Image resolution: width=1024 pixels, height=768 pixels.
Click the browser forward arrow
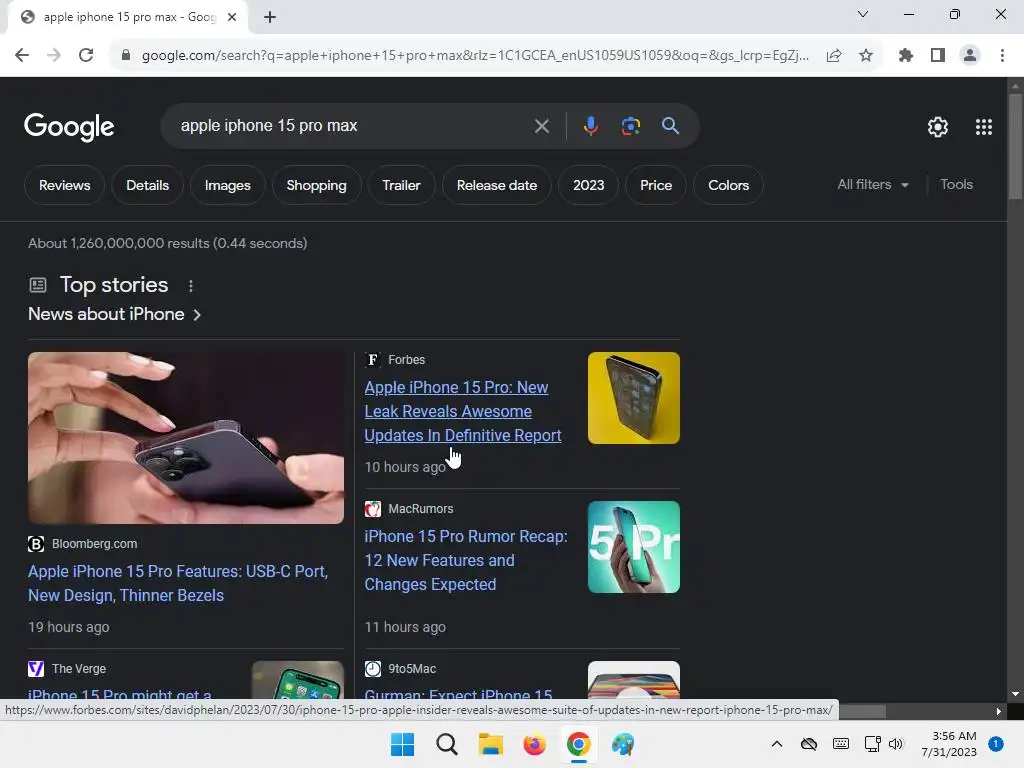54,56
